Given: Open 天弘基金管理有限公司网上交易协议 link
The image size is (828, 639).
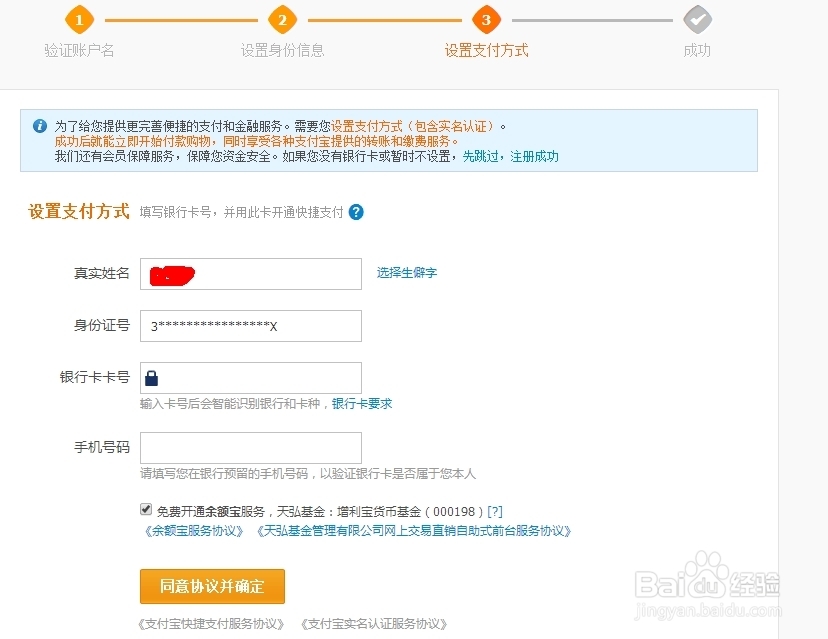Looking at the screenshot, I should pos(414,531).
